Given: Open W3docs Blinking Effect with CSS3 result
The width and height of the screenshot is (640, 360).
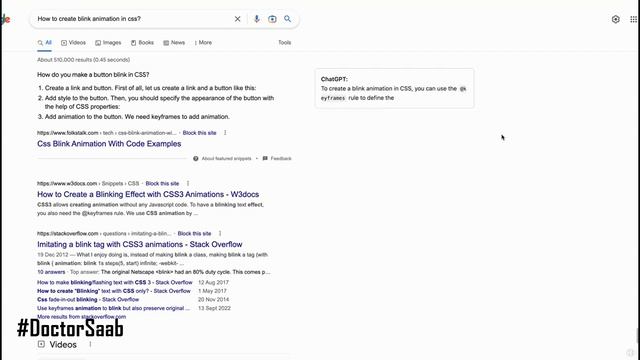Looking at the screenshot, I should [148, 194].
